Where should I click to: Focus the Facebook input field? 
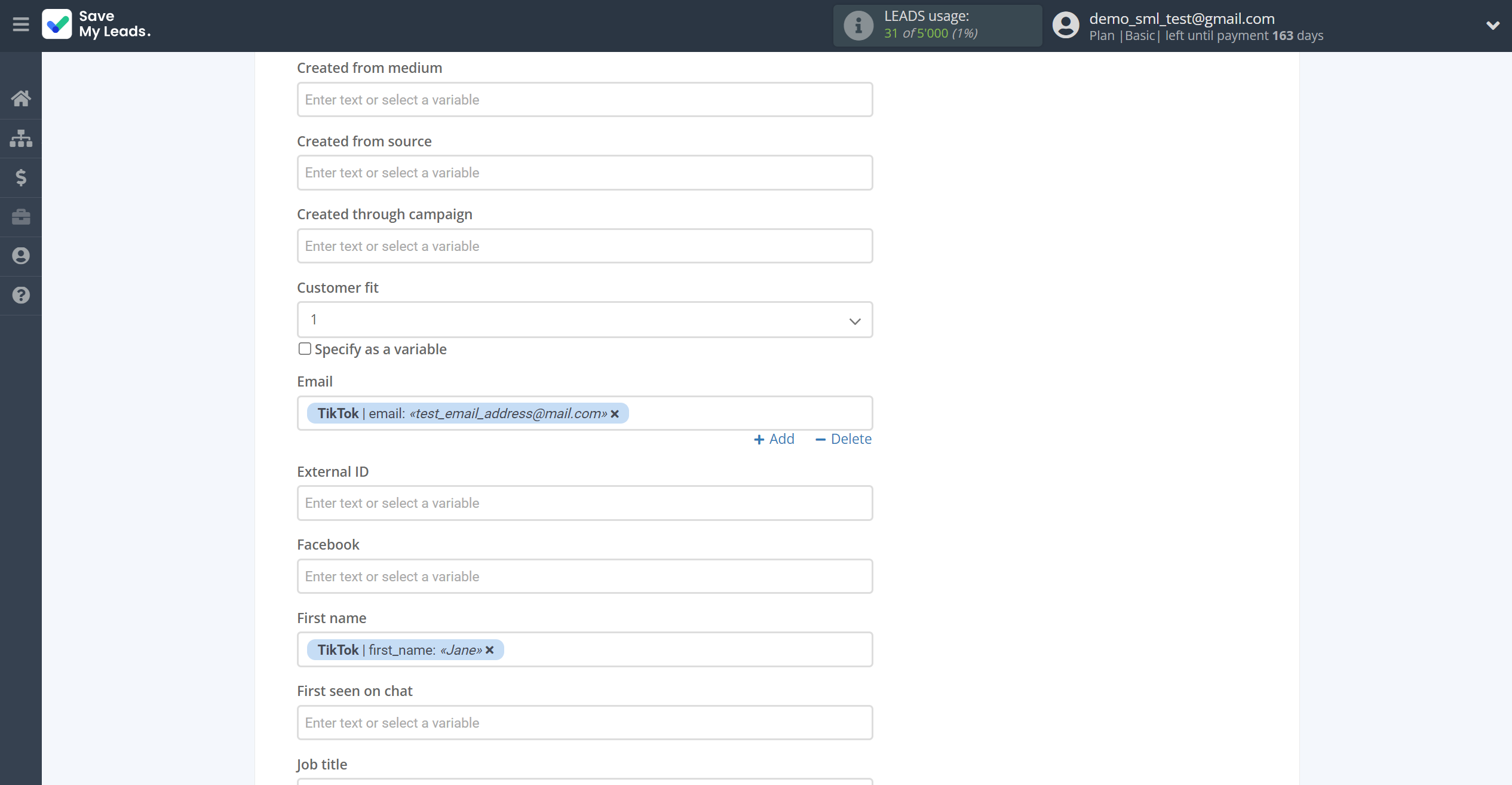point(585,577)
